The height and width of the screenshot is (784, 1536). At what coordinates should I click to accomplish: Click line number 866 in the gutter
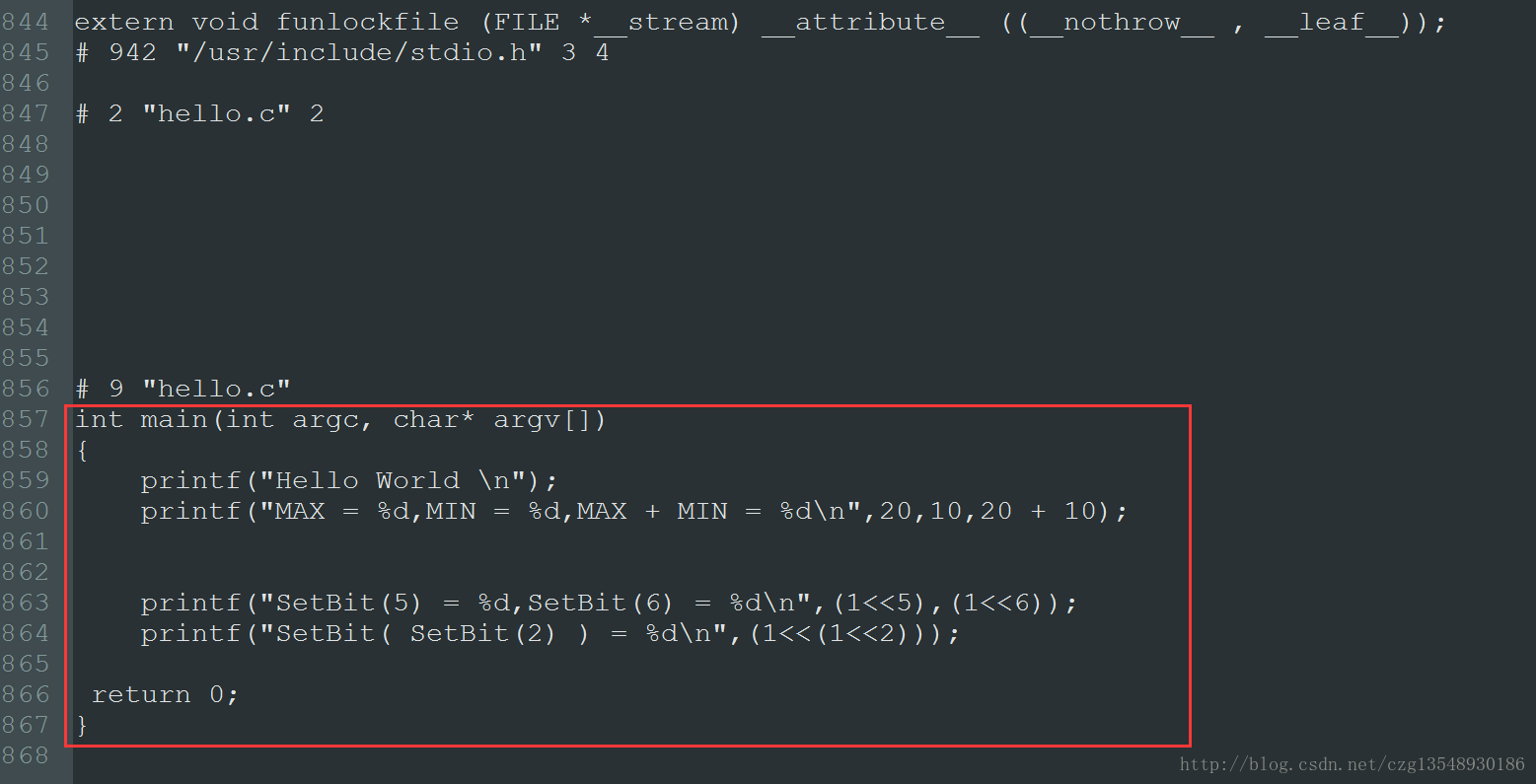pos(26,694)
